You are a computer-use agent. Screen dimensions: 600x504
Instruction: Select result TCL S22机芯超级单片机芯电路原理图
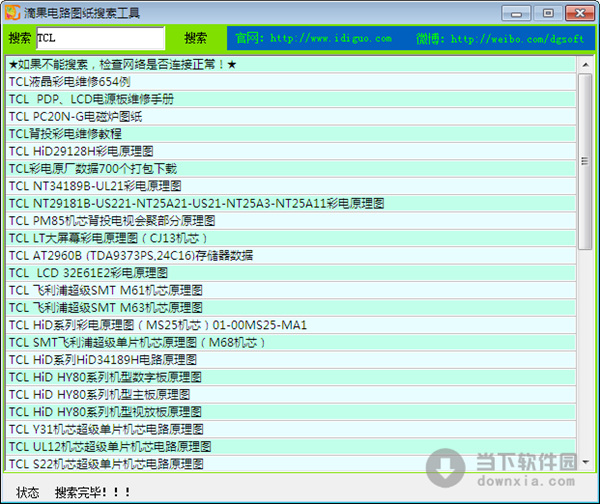coord(291,463)
